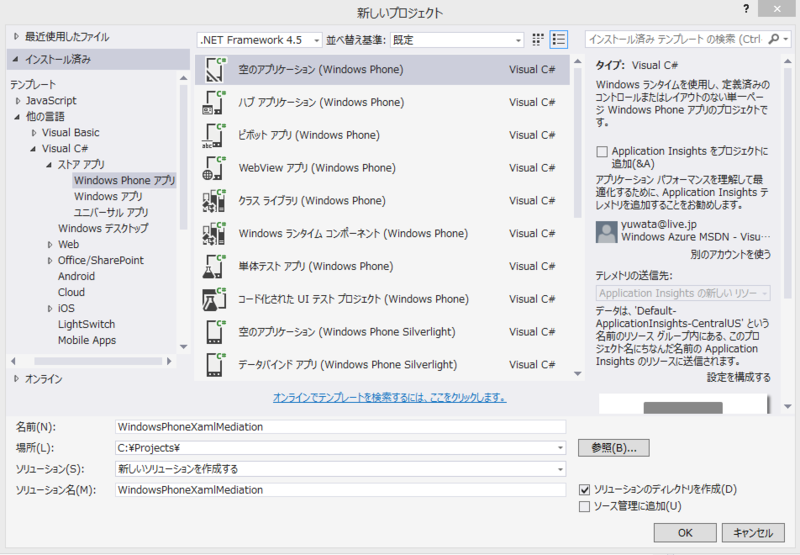
Task: Select the ピボット アプリ (Windows Phone) template icon
Action: tap(214, 135)
